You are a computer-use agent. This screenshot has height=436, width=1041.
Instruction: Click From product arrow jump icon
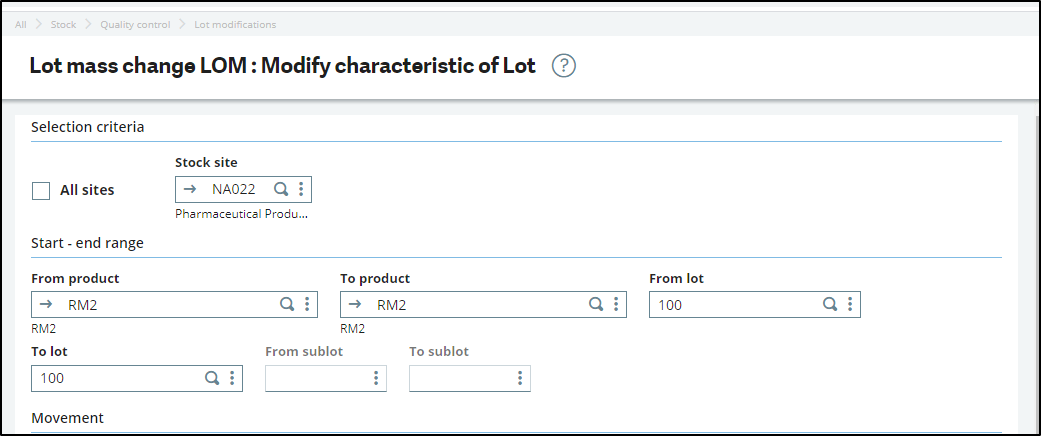[x=45, y=304]
